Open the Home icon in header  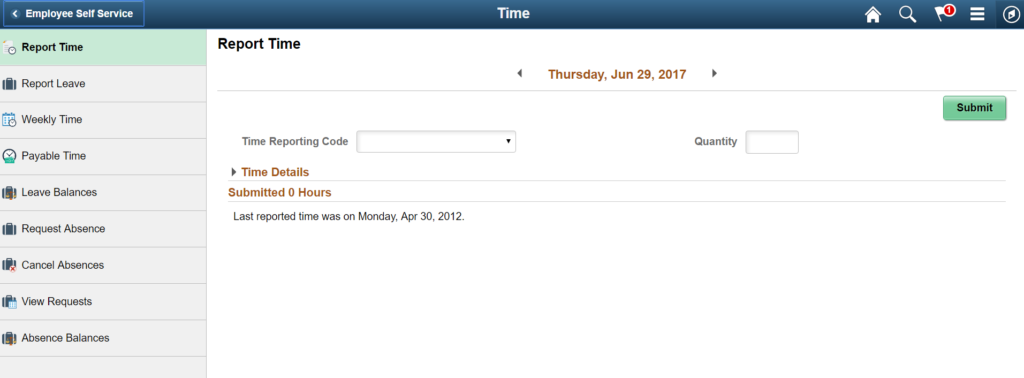(872, 14)
